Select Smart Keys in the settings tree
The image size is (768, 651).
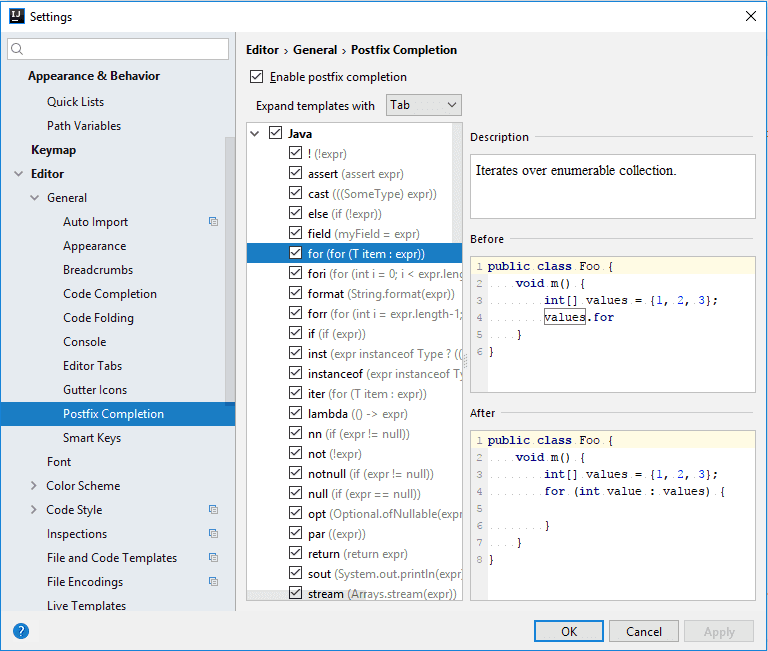(92, 438)
